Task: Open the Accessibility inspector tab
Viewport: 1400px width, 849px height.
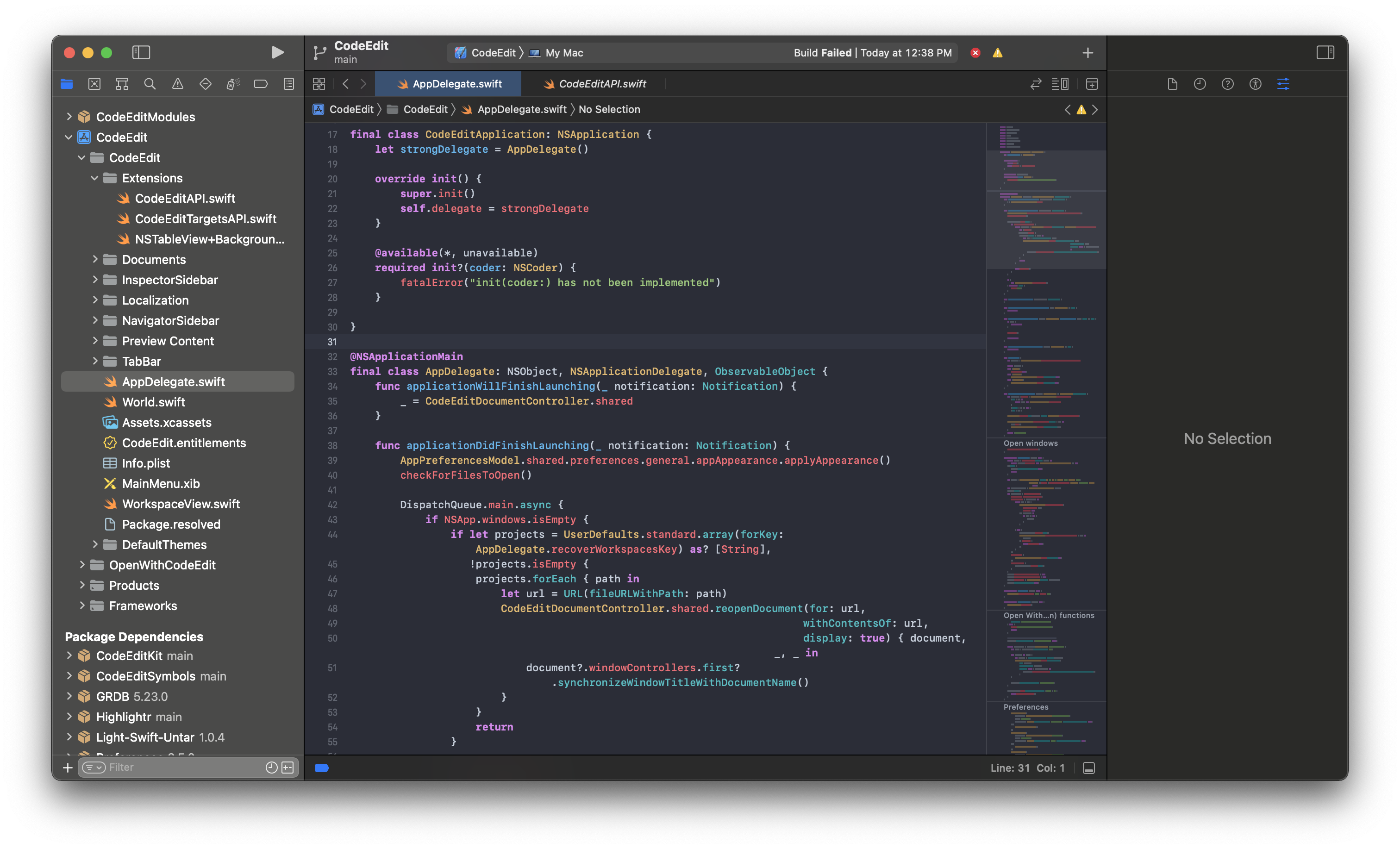Action: pos(1256,84)
